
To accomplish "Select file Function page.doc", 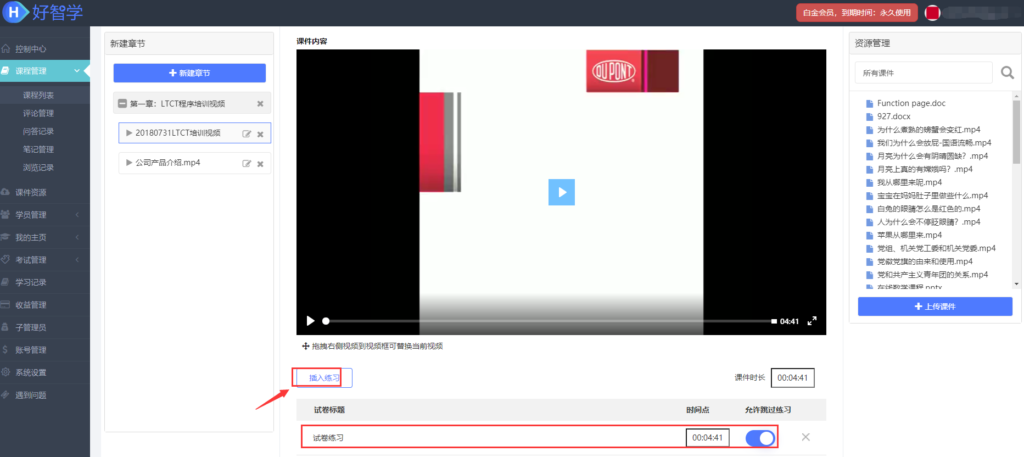I will click(x=912, y=103).
